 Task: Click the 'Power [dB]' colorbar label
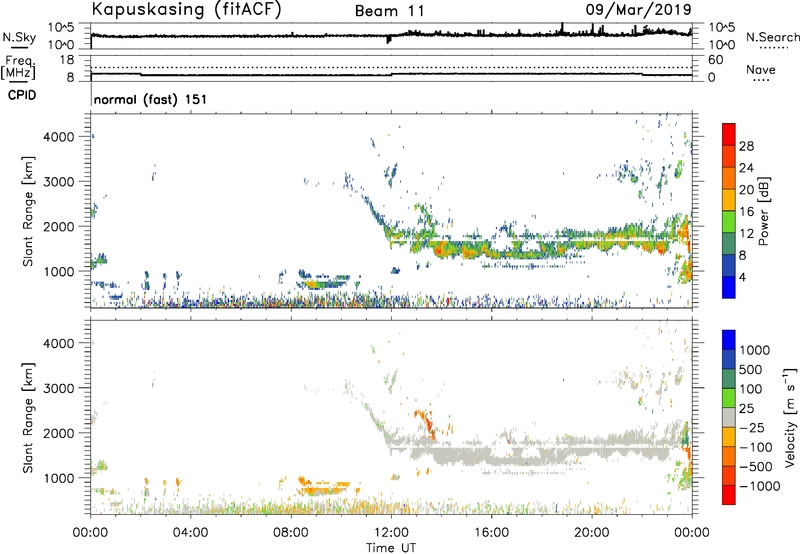(x=763, y=211)
